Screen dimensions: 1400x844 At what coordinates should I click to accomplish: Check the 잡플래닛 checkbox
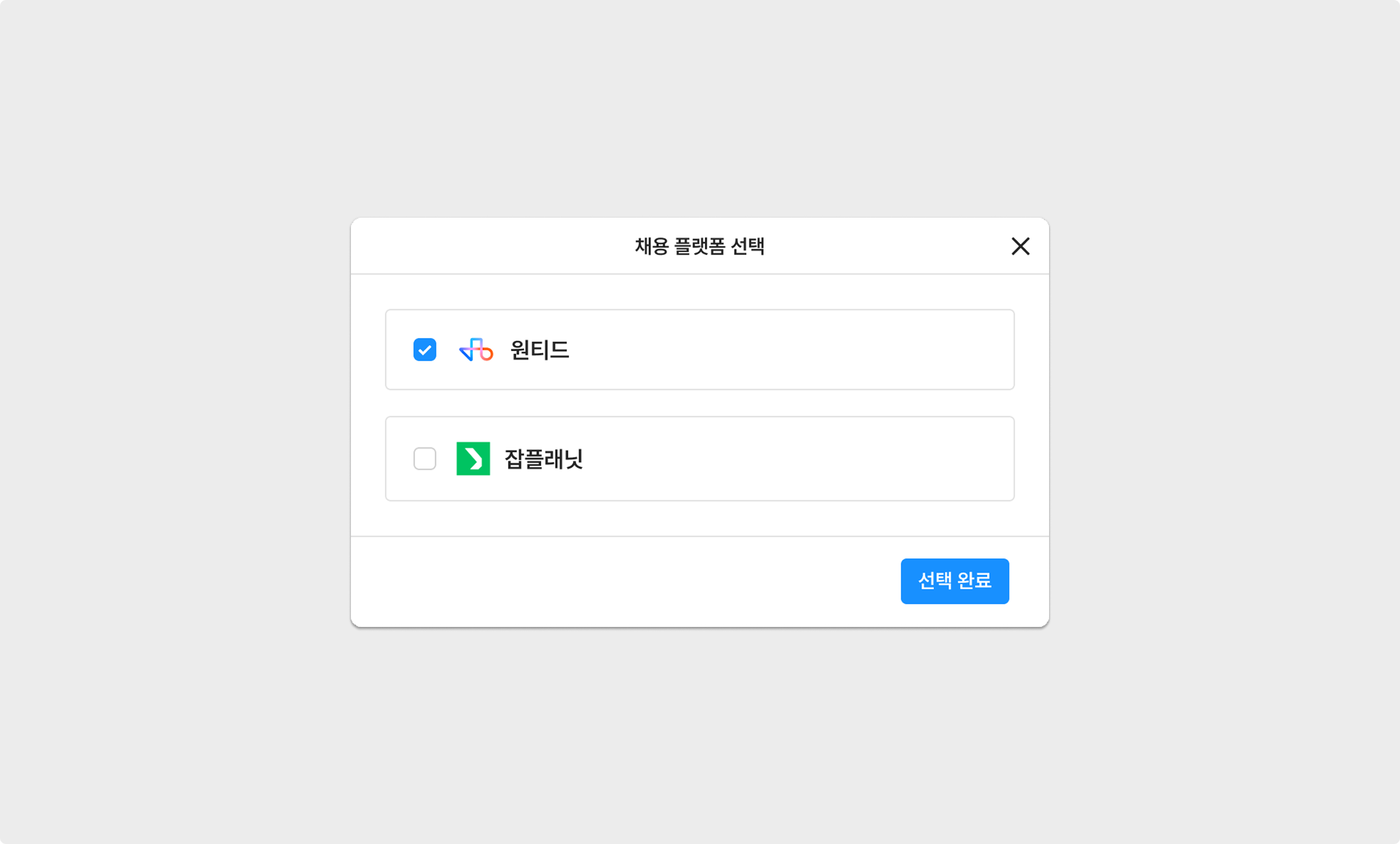424,459
